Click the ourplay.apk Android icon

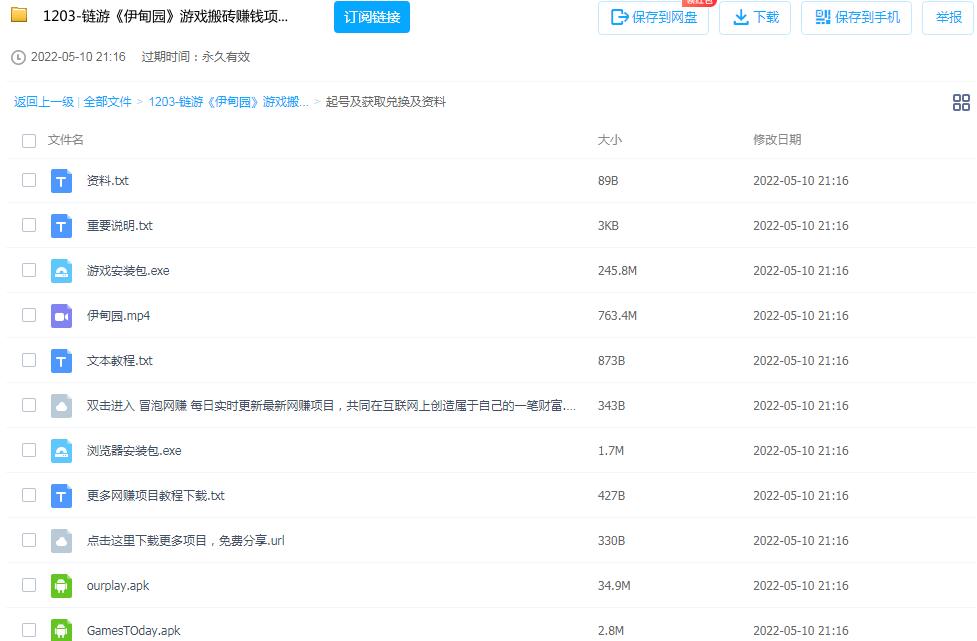[62, 585]
